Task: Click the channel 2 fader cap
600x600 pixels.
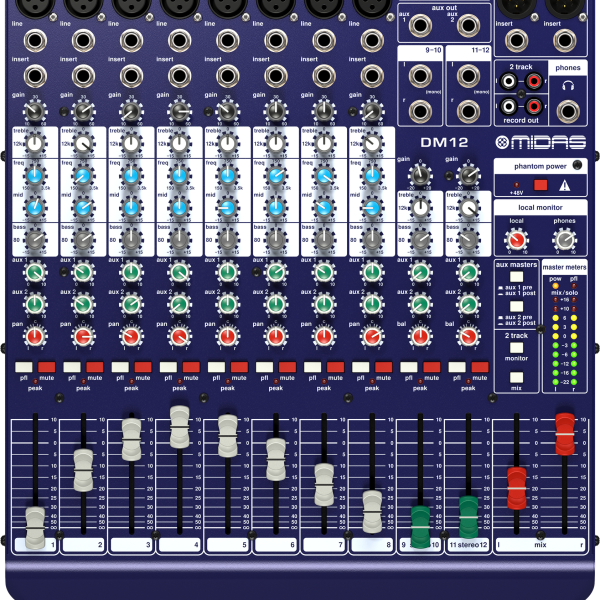Action: pyautogui.click(x=83, y=470)
